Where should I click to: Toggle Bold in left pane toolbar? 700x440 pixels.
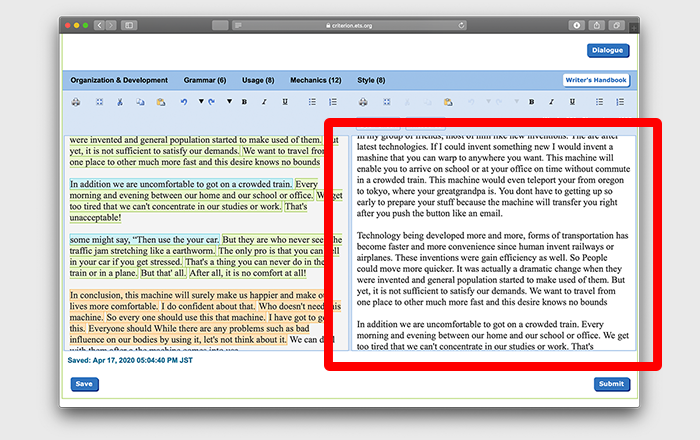point(244,102)
